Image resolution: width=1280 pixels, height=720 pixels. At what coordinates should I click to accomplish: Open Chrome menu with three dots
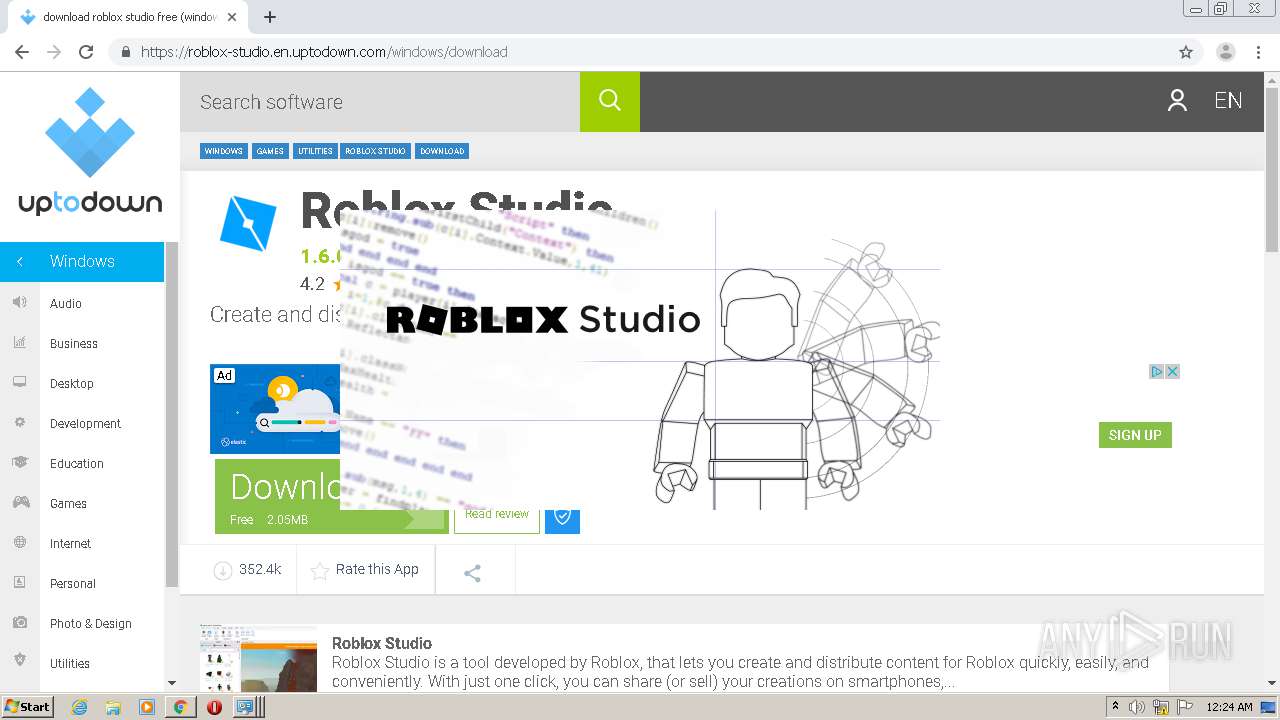(x=1259, y=52)
